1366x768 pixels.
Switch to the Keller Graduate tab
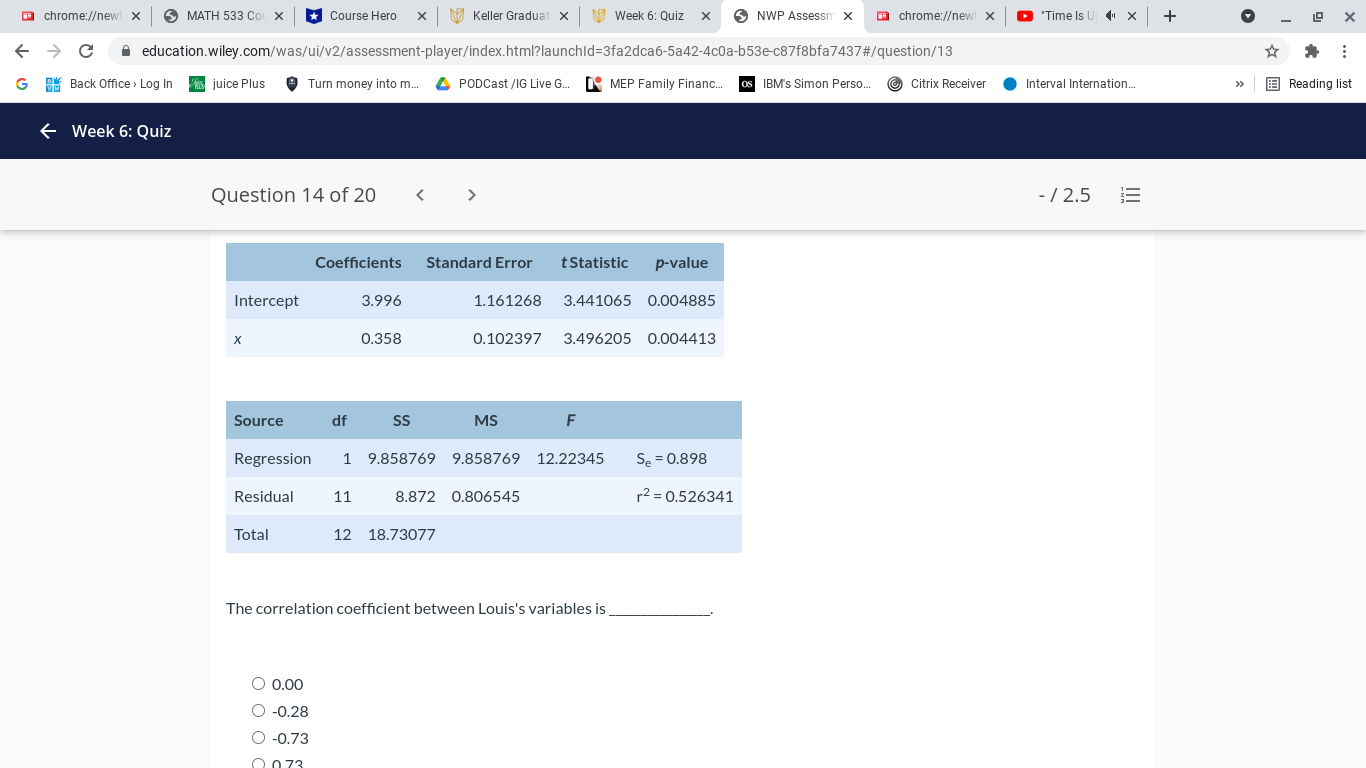point(508,16)
